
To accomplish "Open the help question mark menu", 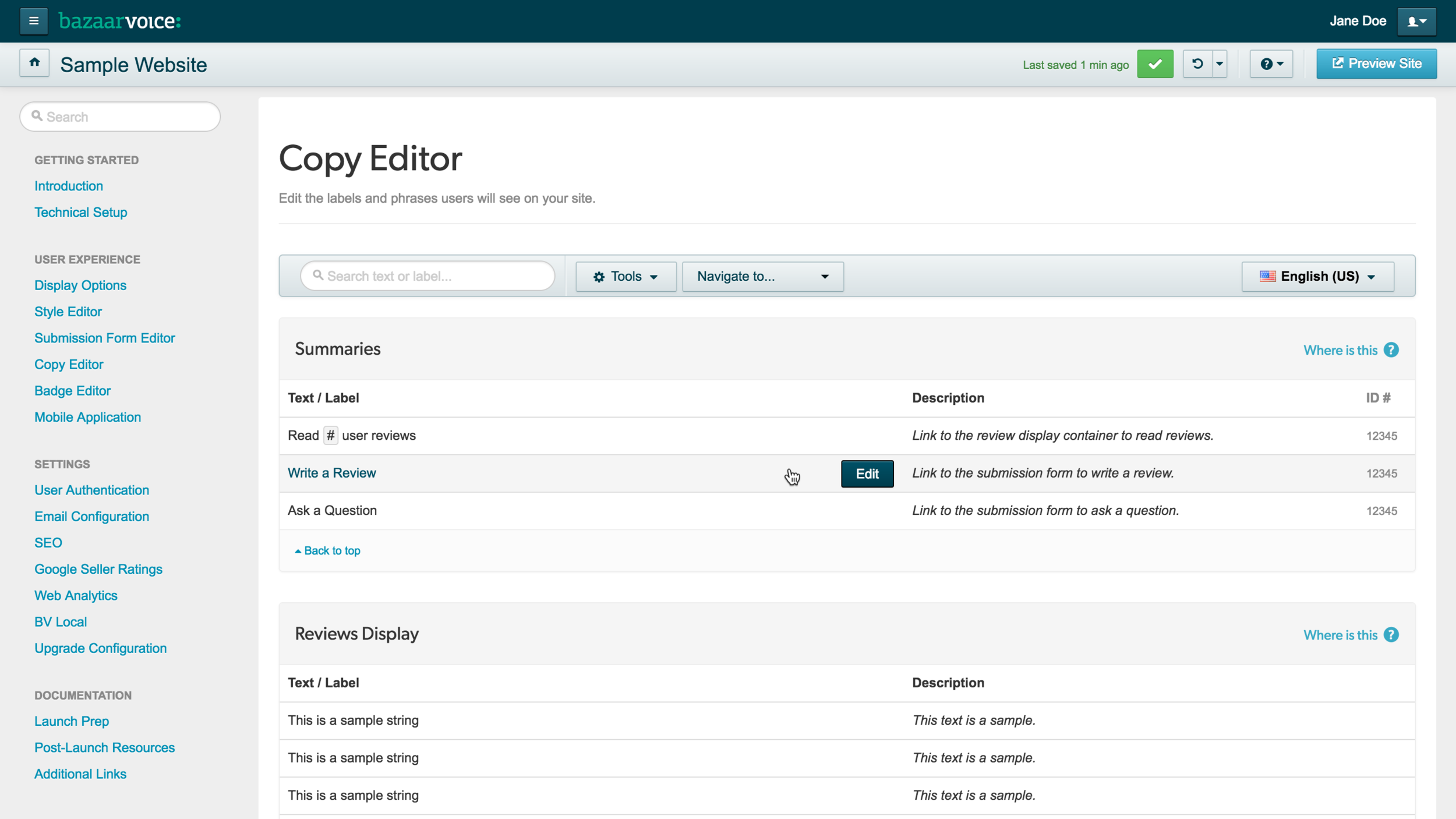I will pos(1271,64).
